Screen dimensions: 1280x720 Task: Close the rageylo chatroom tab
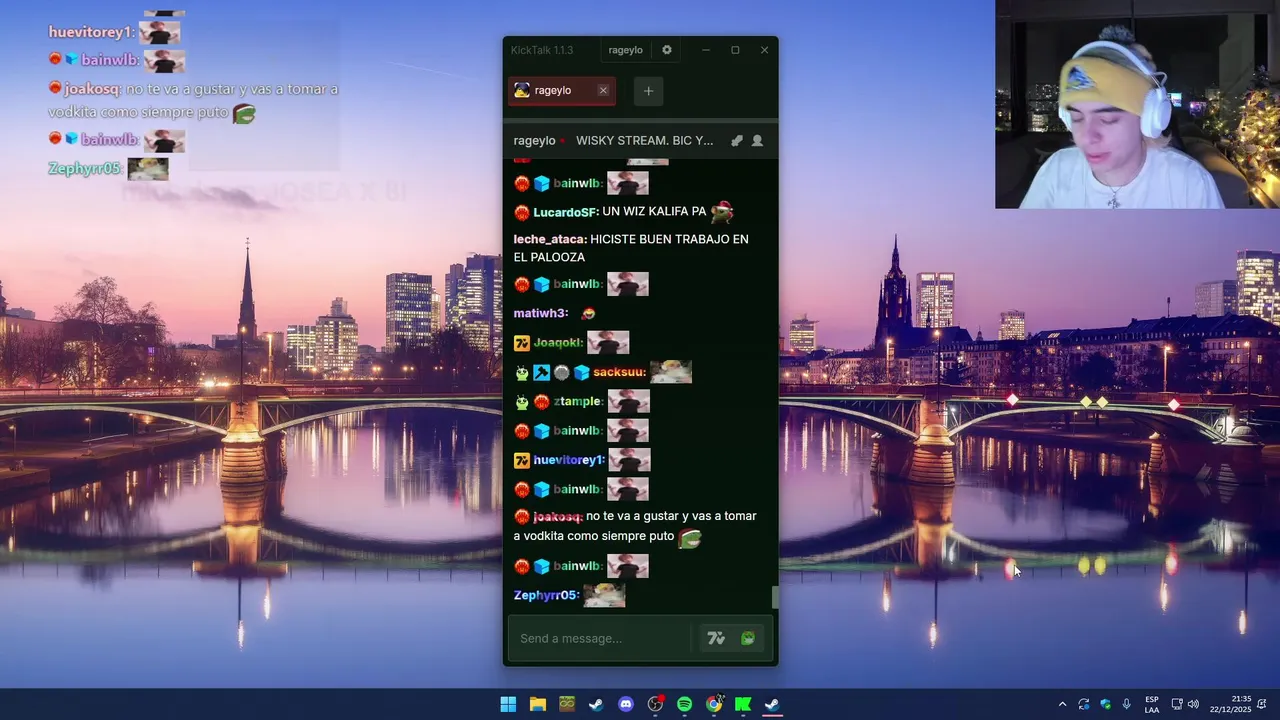coord(603,91)
